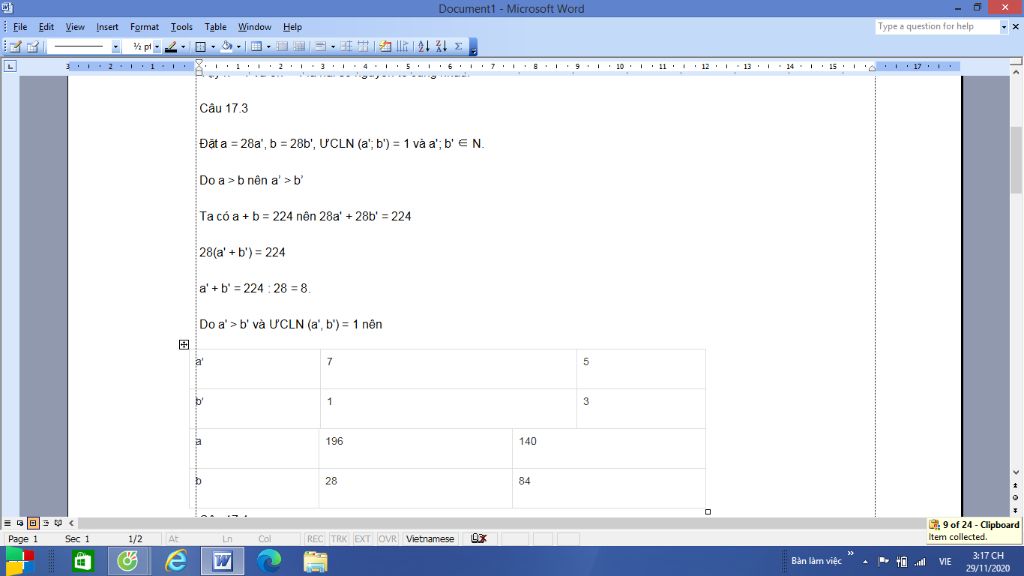Expand the Outside Border dropdown arrow
Screen dimensions: 1024x576
pos(213,46)
